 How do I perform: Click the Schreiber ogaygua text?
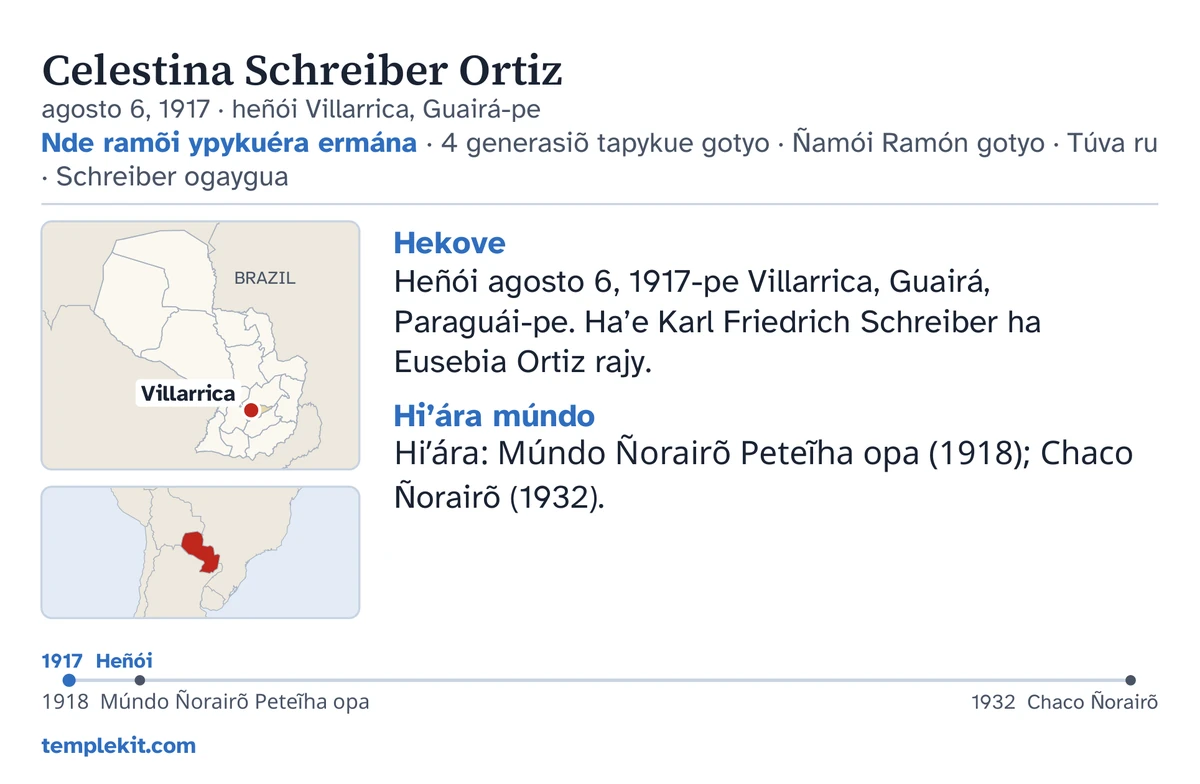[172, 177]
